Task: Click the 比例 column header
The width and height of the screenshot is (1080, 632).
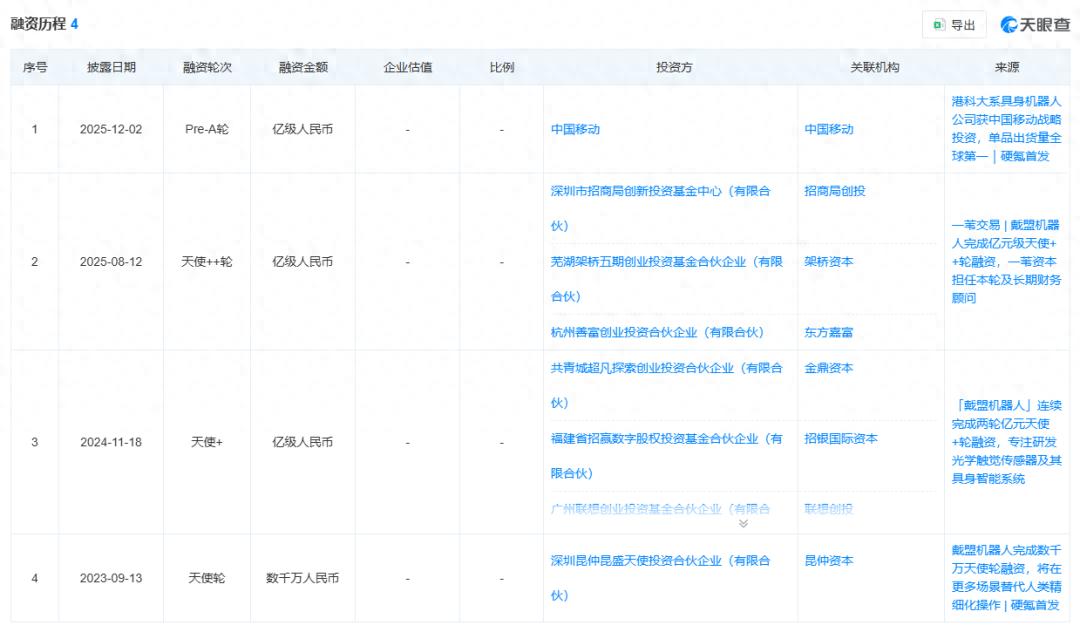Action: coord(501,67)
